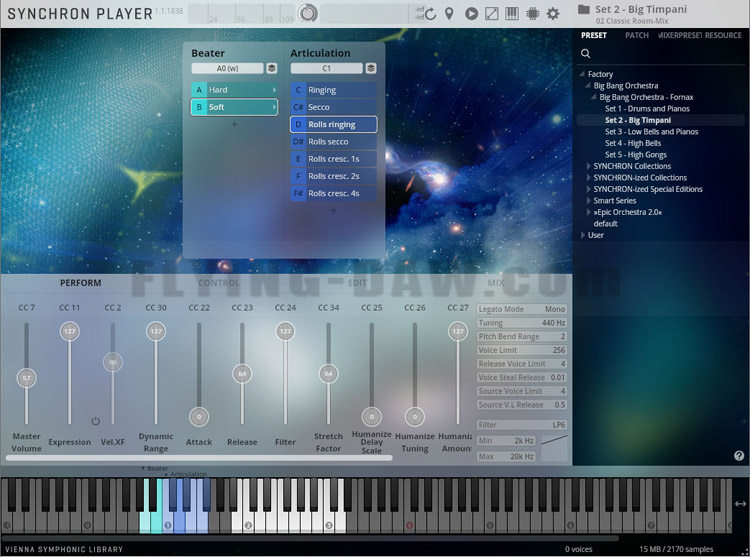750x557 pixels.
Task: Select Set 3 - Low Bells and Pianos preset
Action: point(651,132)
